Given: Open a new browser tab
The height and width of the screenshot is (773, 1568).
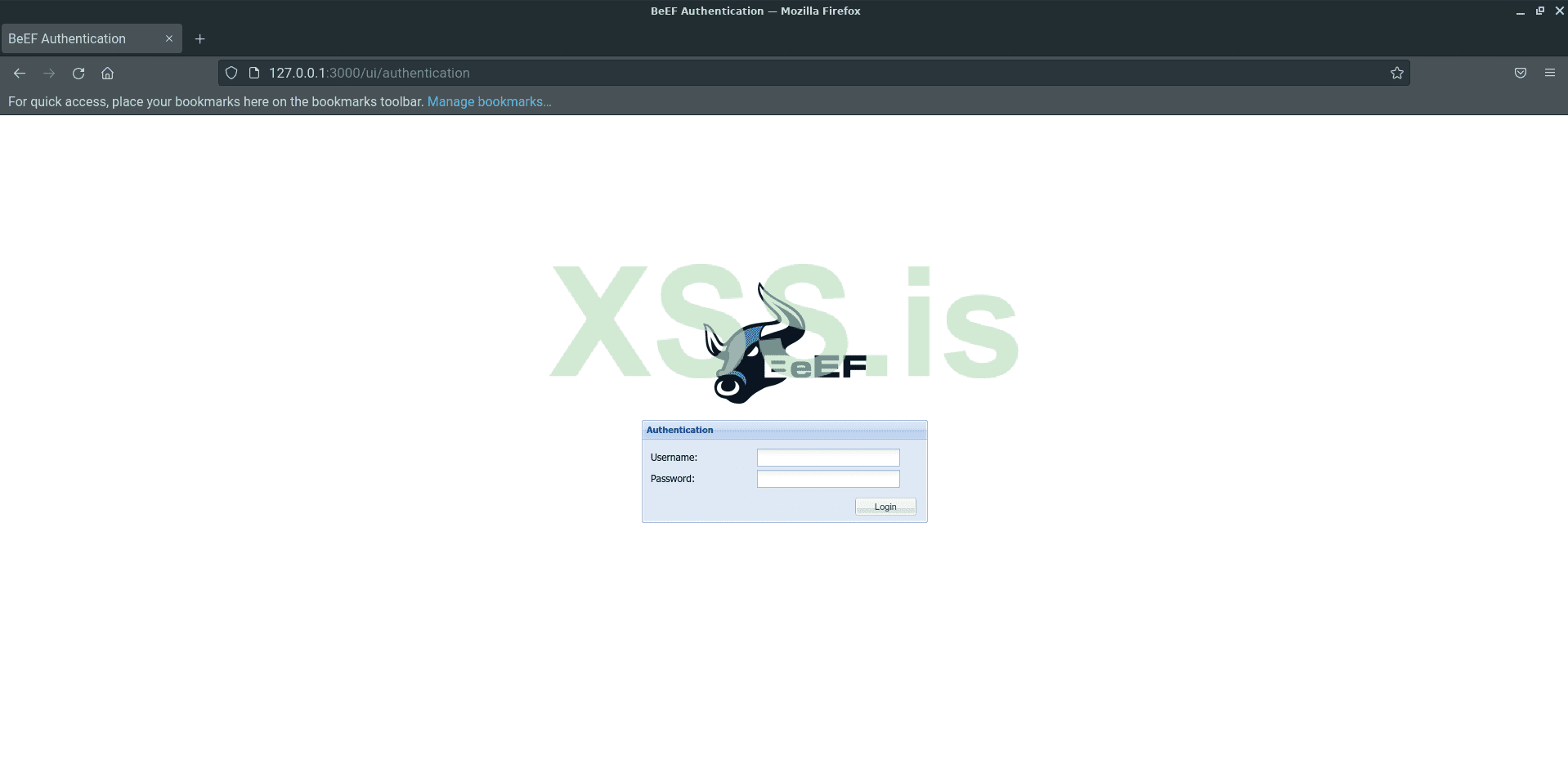Looking at the screenshot, I should 199,39.
